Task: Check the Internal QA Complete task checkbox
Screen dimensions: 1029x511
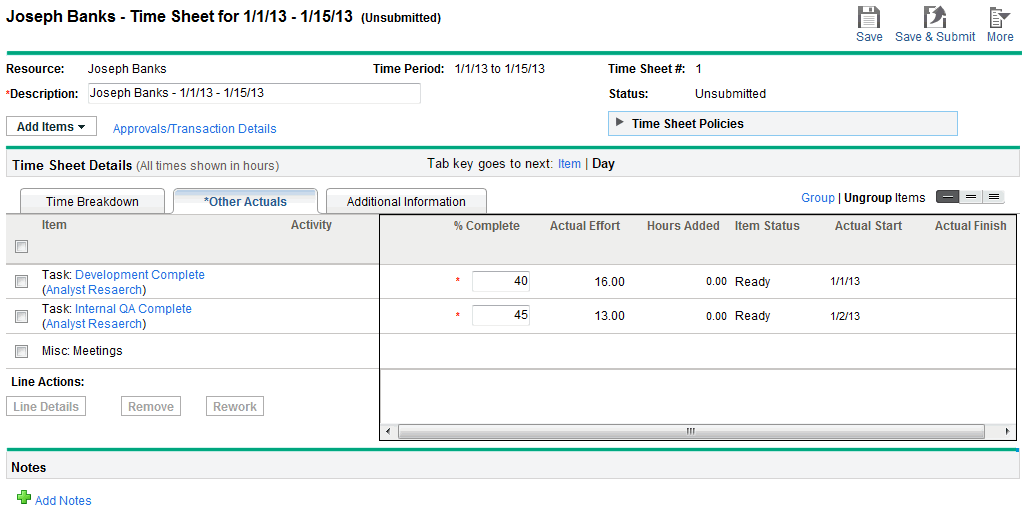Action: pos(22,316)
